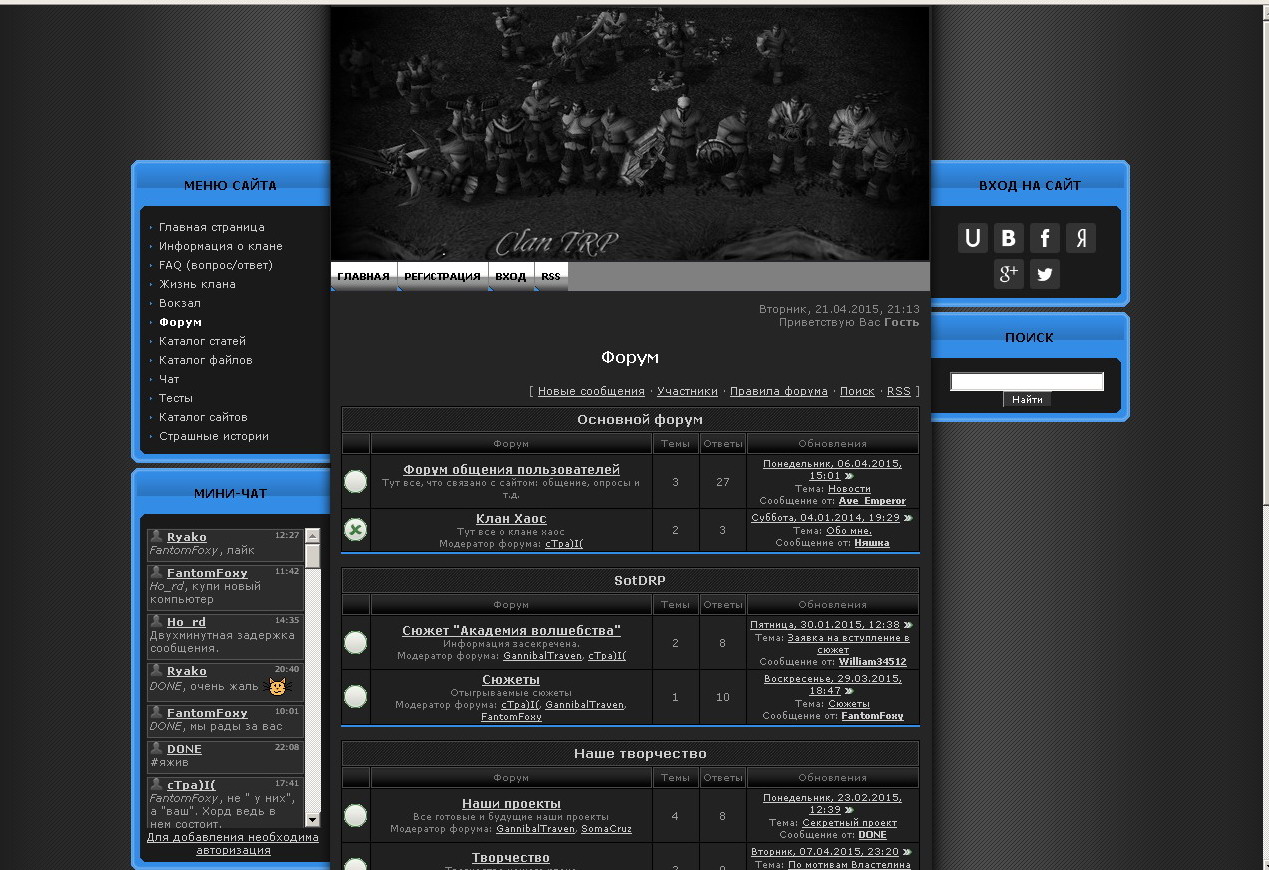
Task: Choose the Google Plus login icon
Action: tap(1008, 274)
